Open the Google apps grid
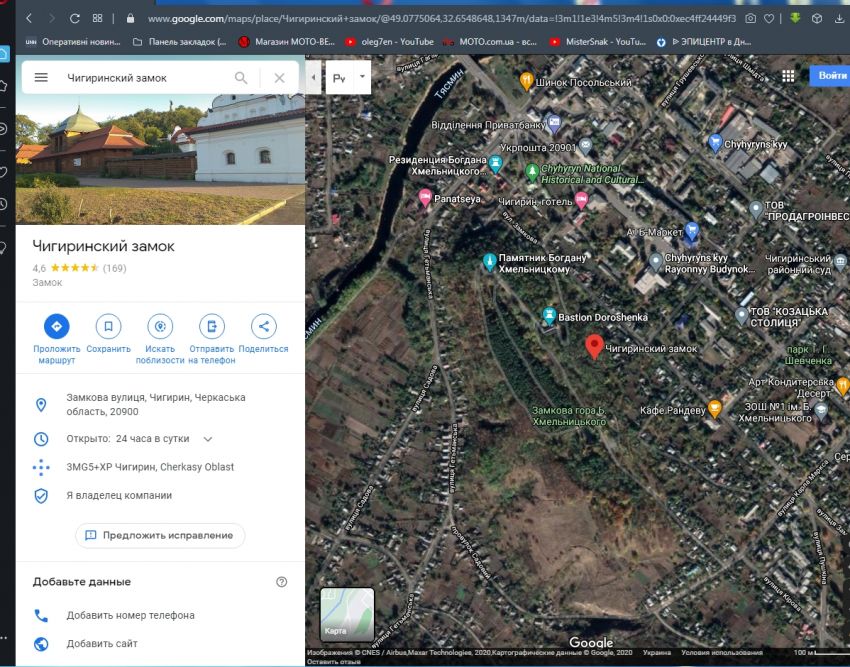The image size is (850, 667). (788, 76)
